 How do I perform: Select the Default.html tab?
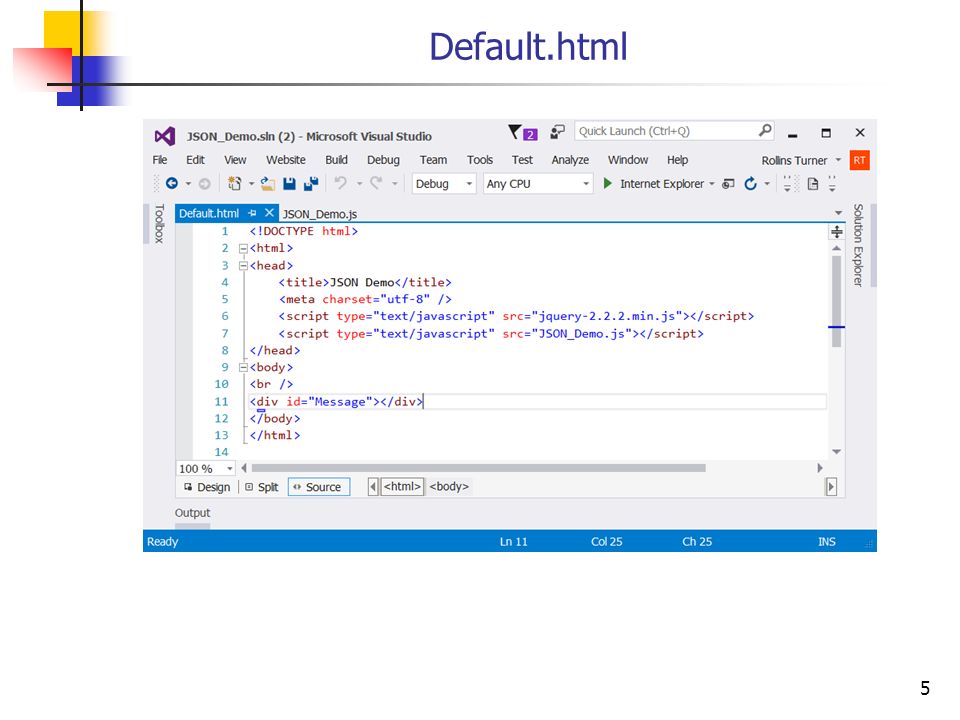pyautogui.click(x=209, y=213)
